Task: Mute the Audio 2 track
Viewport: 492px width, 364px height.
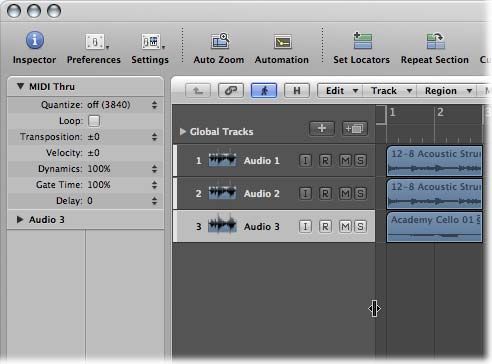Action: click(345, 193)
